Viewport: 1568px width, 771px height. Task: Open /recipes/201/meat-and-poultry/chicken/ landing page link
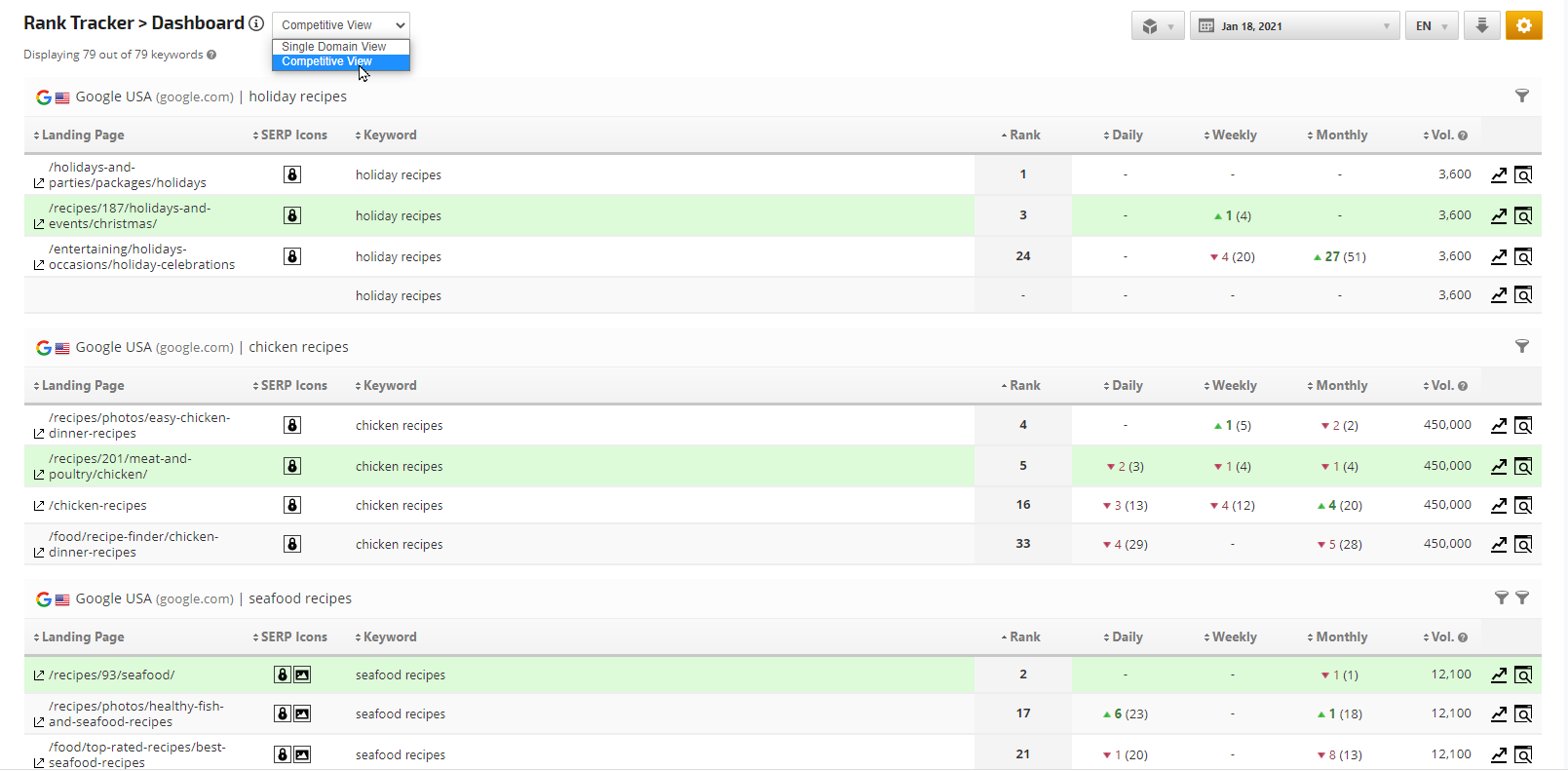pos(39,474)
